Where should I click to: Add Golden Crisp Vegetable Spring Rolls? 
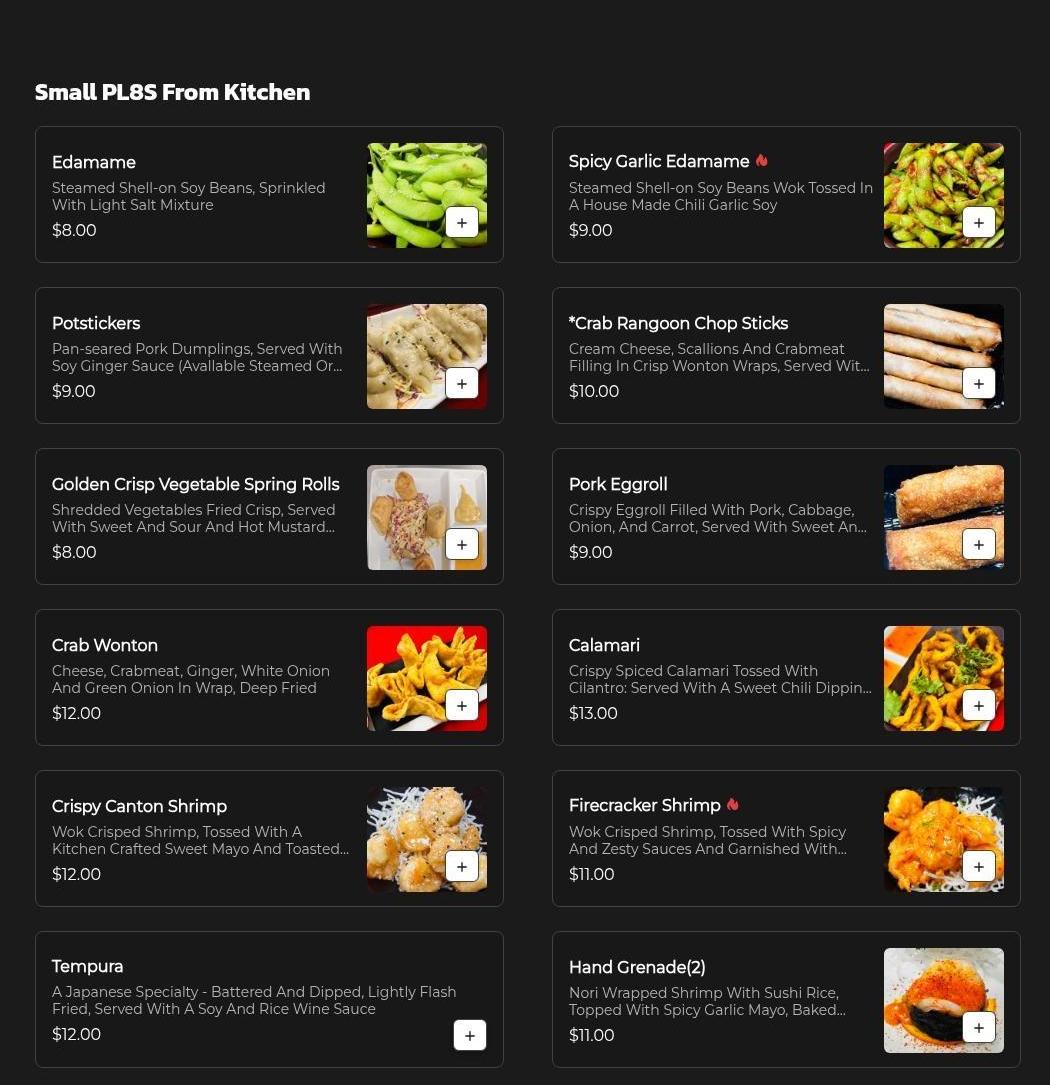[x=462, y=545]
